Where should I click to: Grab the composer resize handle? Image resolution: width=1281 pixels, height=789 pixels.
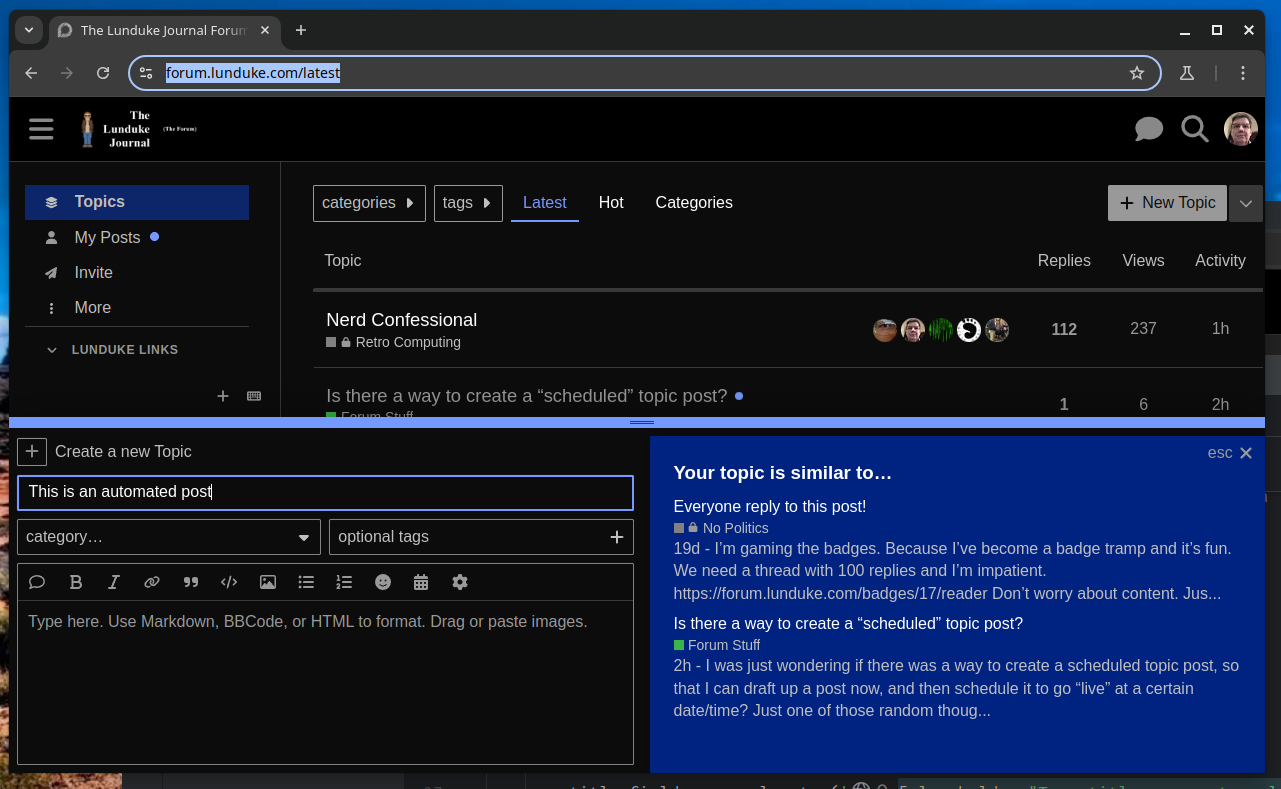tap(641, 423)
